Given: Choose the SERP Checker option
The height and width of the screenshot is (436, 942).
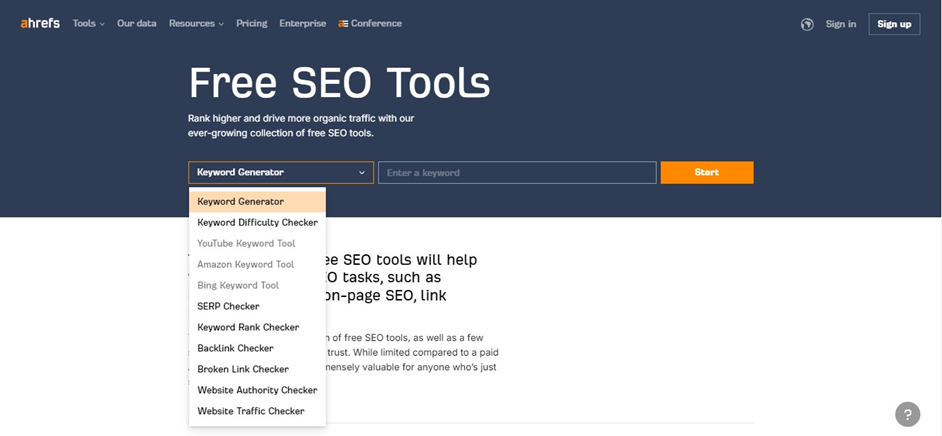Looking at the screenshot, I should (x=228, y=307).
